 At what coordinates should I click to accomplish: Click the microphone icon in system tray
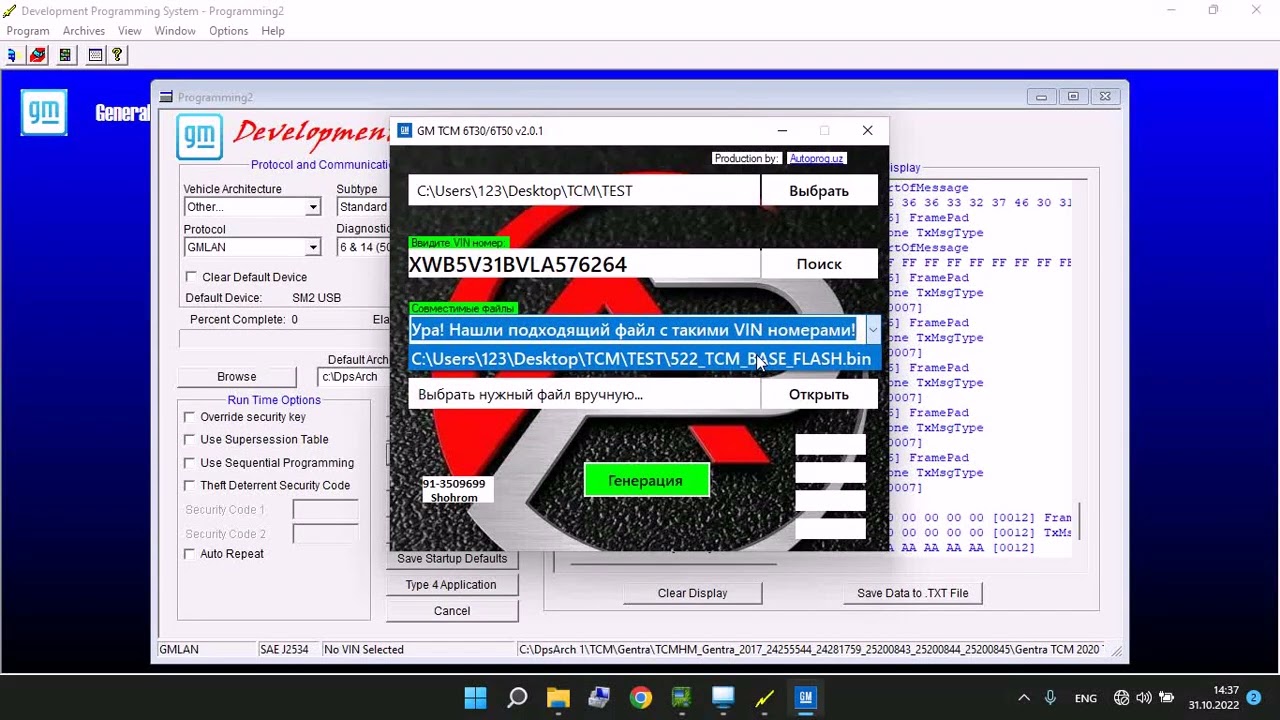(1051, 698)
